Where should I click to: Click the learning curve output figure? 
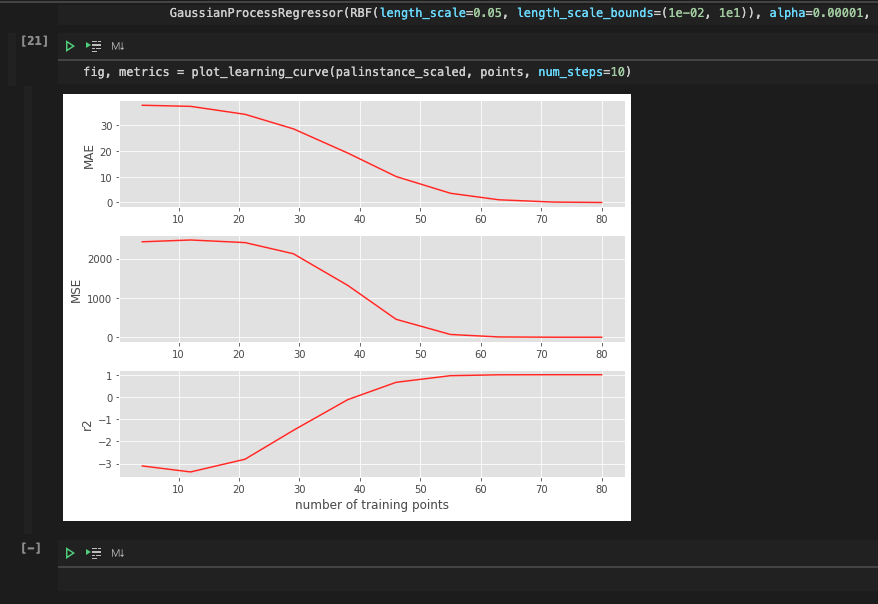point(347,307)
